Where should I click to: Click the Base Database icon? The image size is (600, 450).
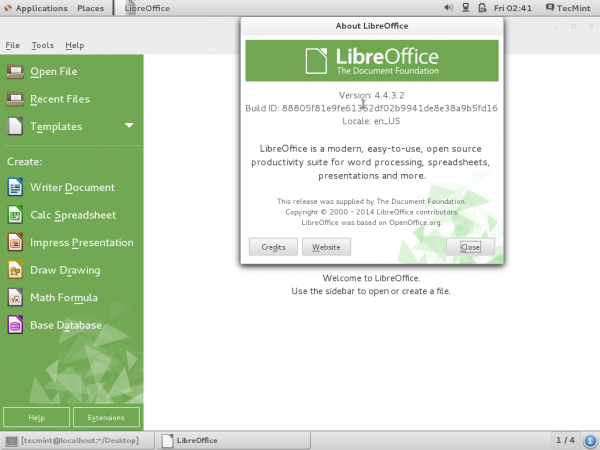coord(15,325)
